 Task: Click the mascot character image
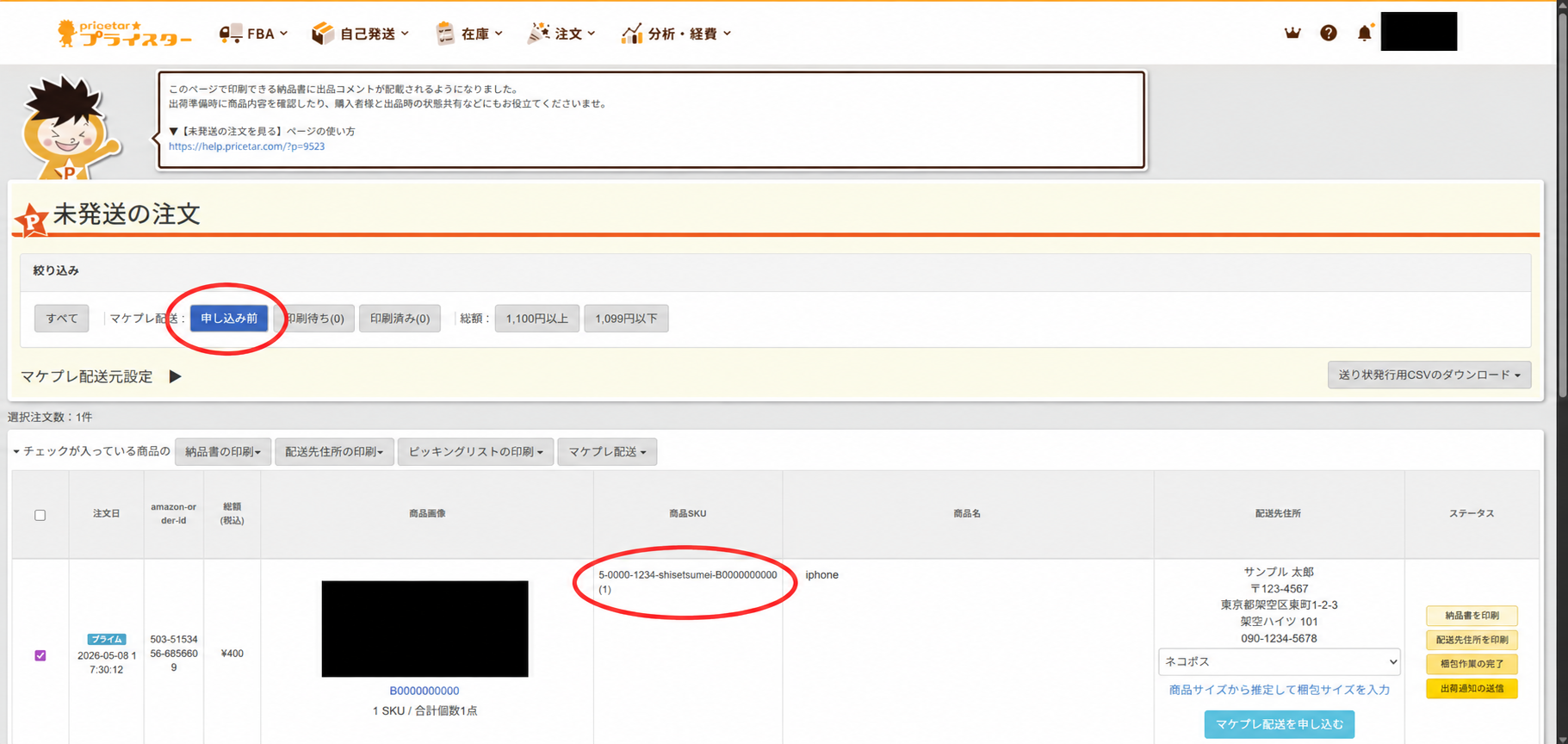coord(71,127)
